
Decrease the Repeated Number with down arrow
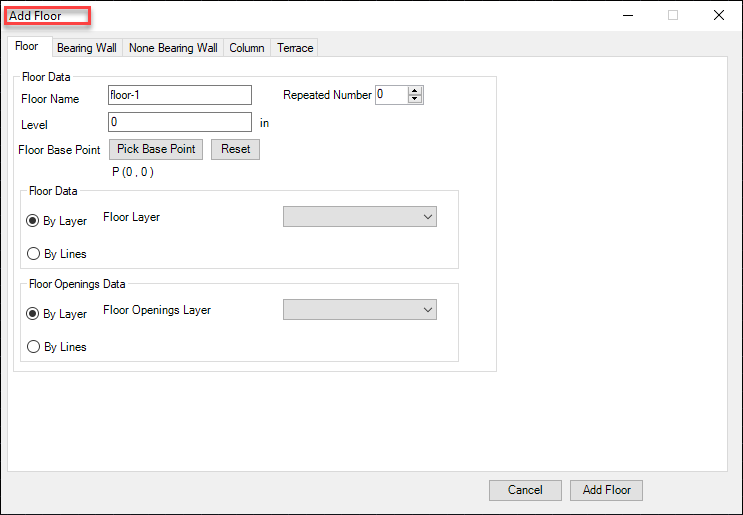(416, 99)
